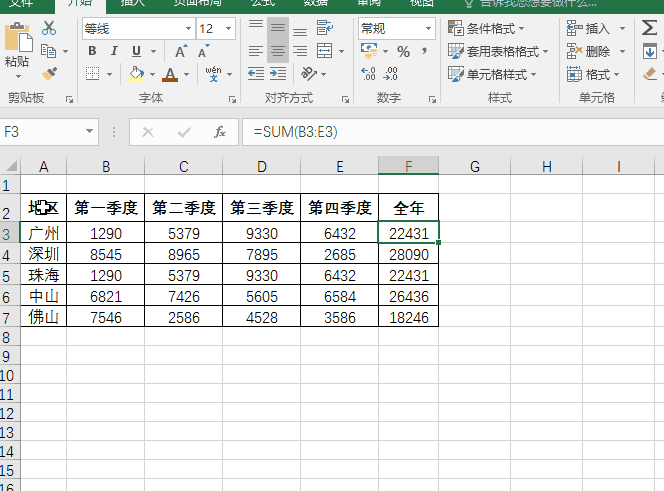
Task: Select column G header
Action: [x=475, y=166]
